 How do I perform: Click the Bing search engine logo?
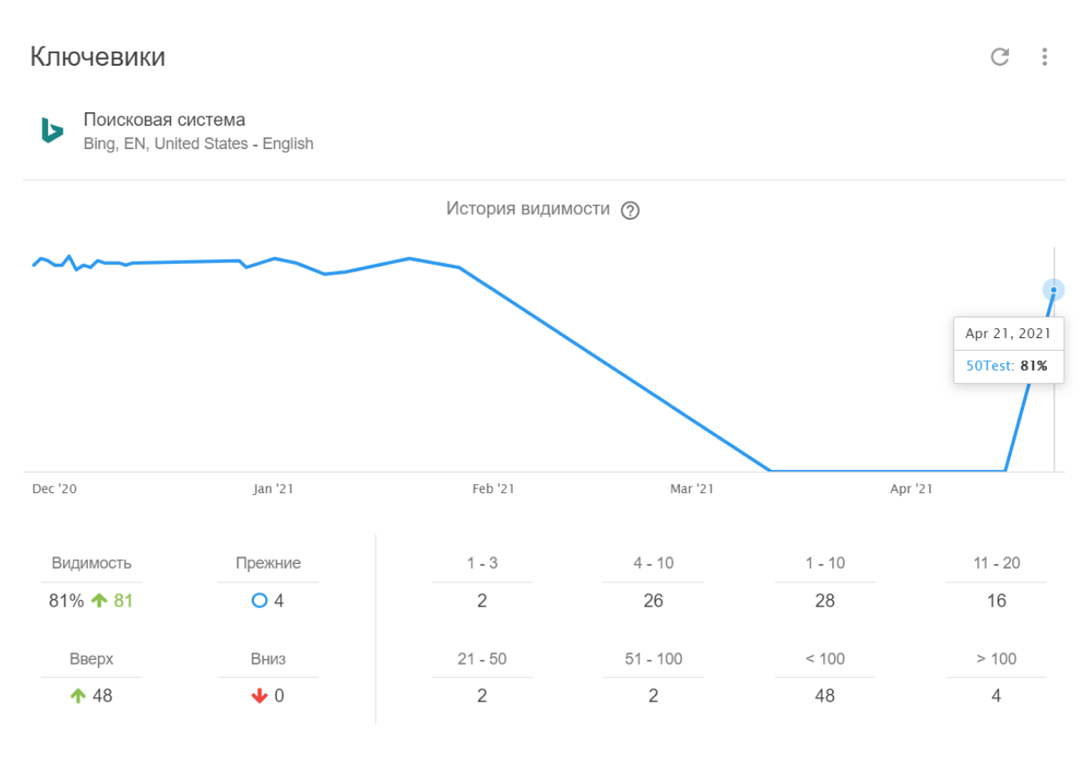point(52,130)
